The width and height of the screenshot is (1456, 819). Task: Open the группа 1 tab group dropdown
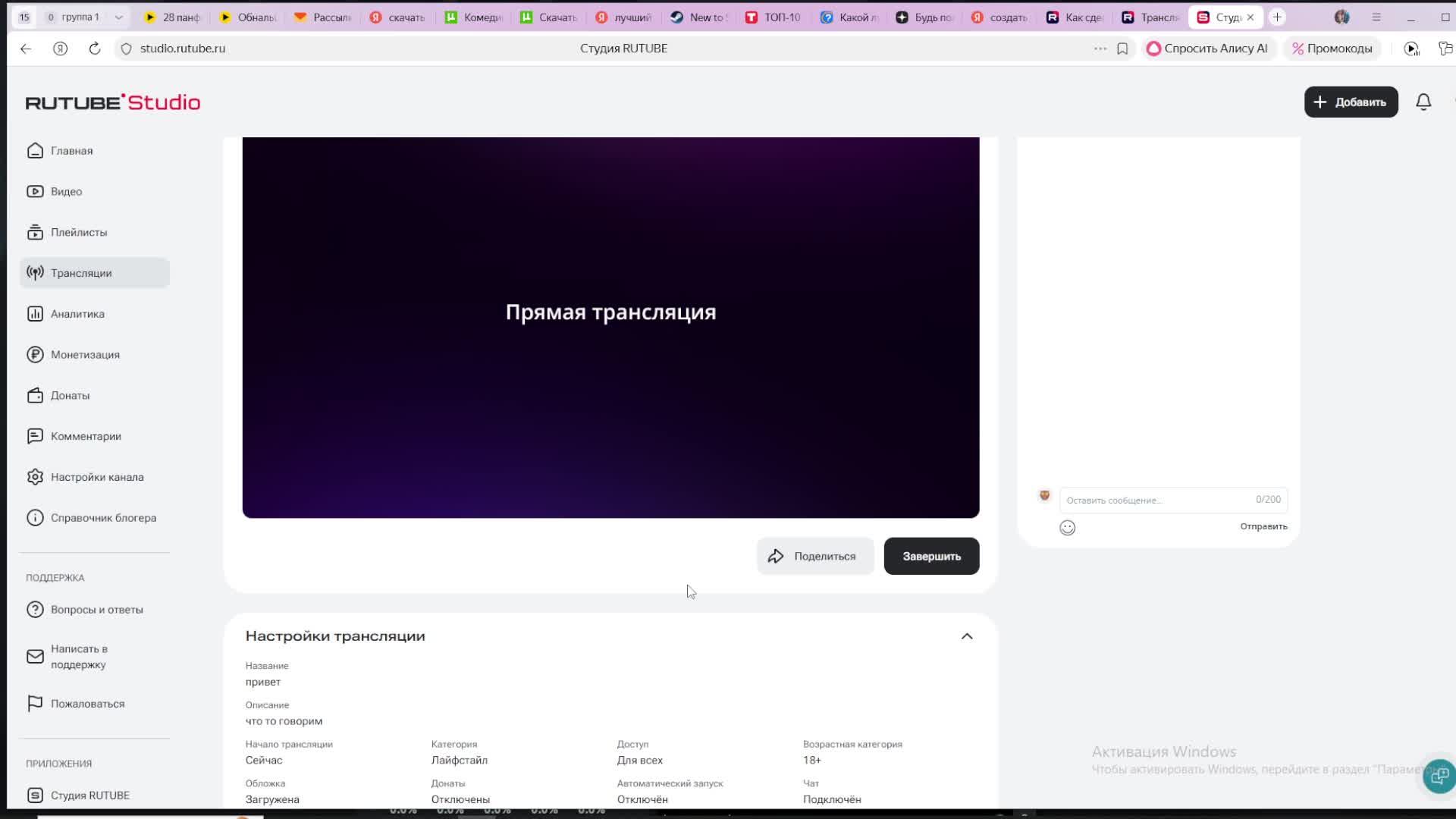[118, 16]
